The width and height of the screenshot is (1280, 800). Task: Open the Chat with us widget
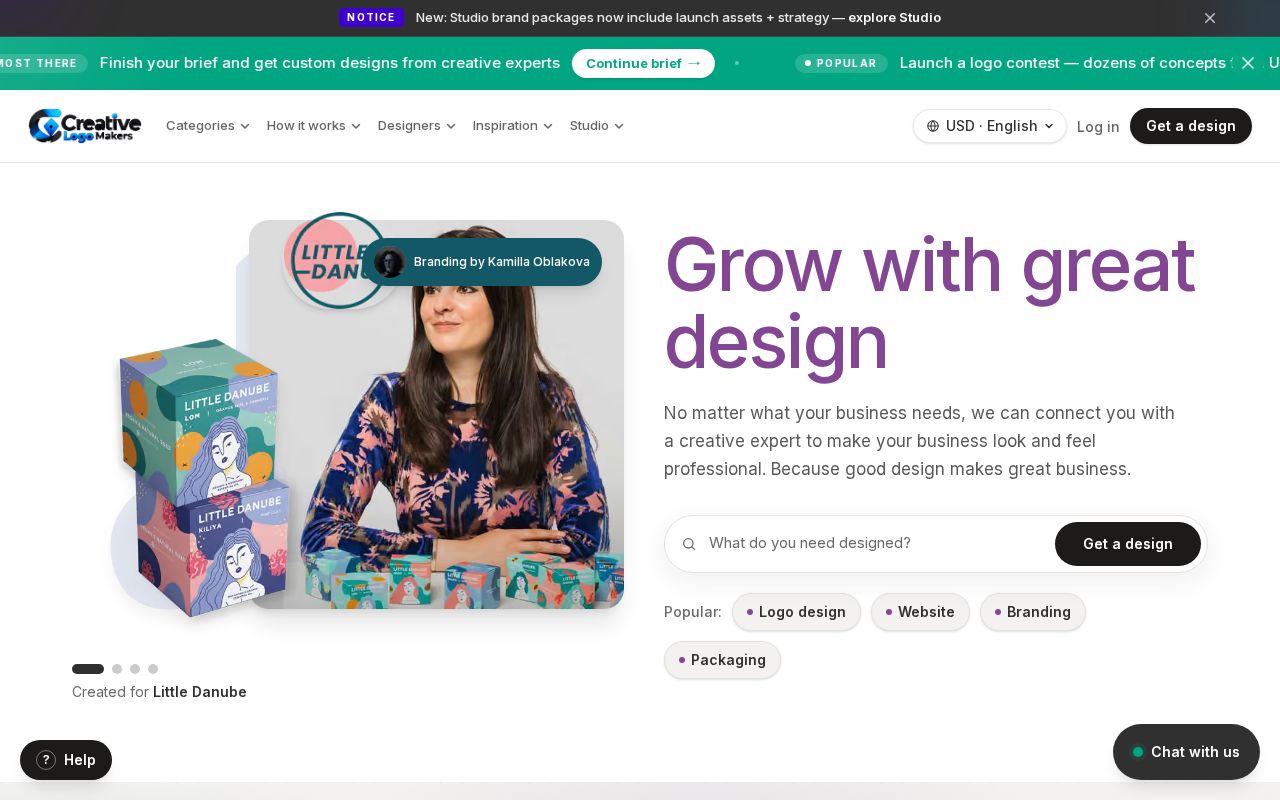(1186, 752)
